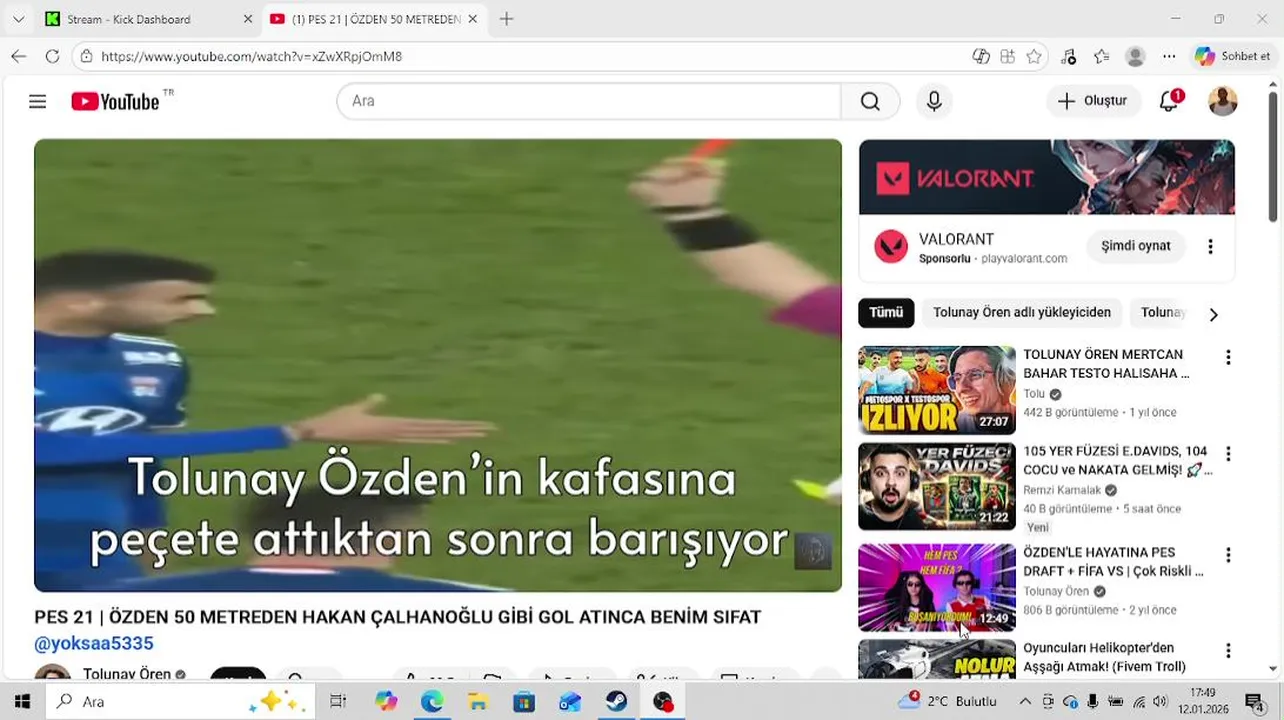The height and width of the screenshot is (720, 1284).
Task: View site information lock icon
Action: click(x=86, y=56)
